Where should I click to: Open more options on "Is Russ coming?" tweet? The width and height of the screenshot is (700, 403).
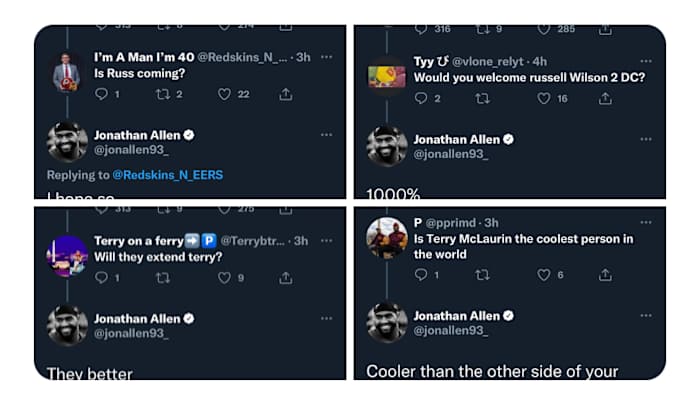(326, 58)
